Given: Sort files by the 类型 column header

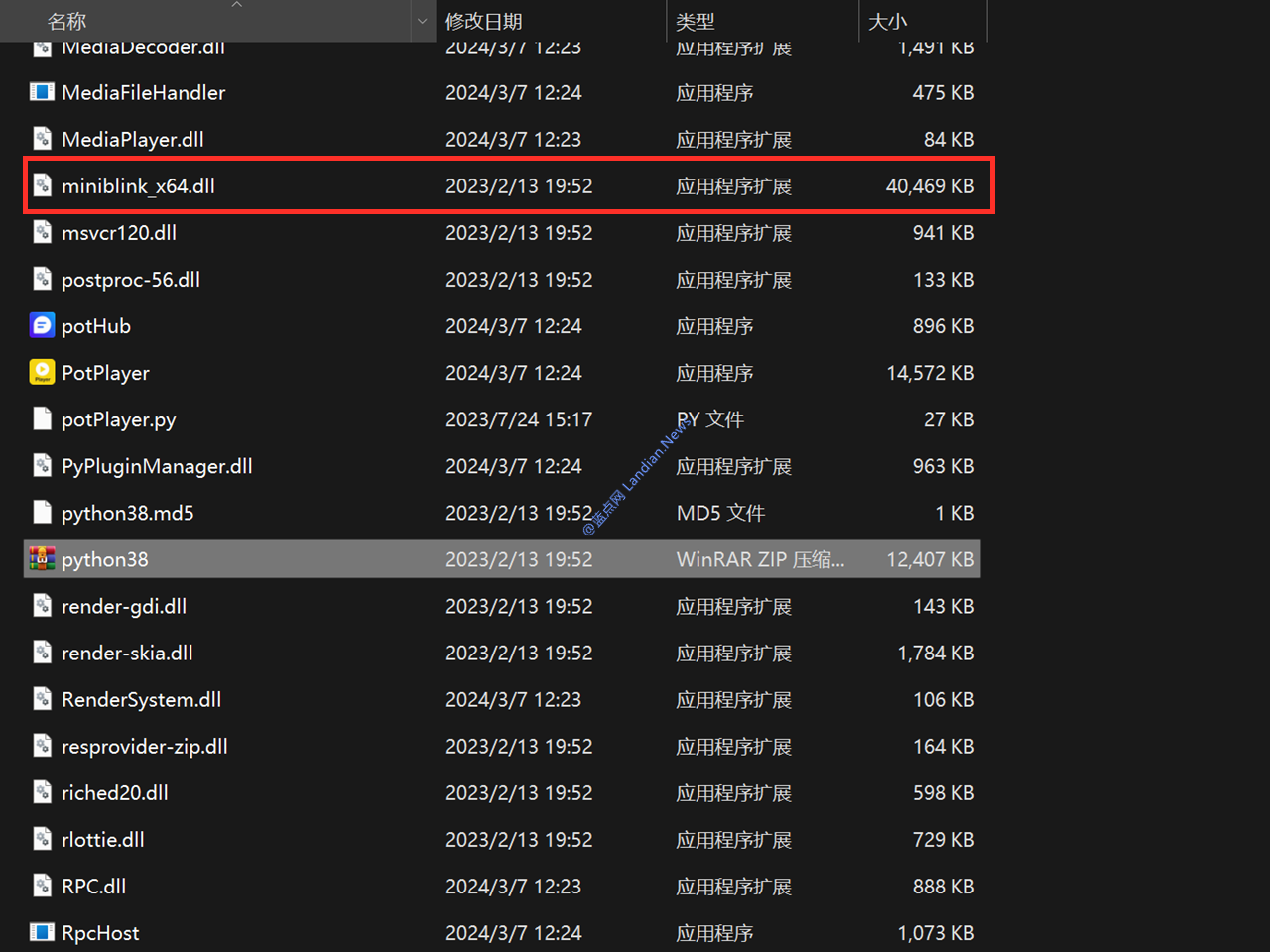Looking at the screenshot, I should [695, 21].
